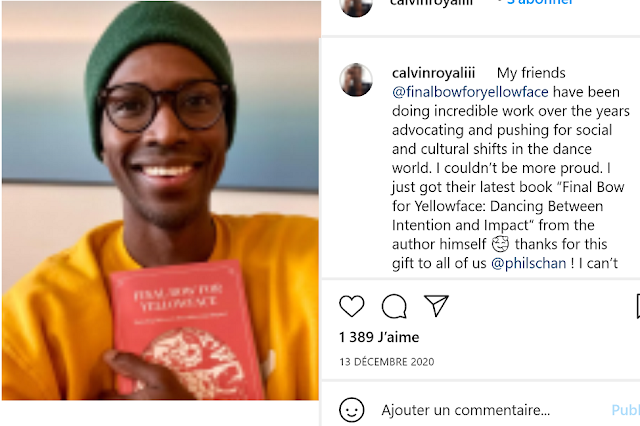This screenshot has width=640, height=426.
Task: Click the Publier button
Action: pos(626,410)
